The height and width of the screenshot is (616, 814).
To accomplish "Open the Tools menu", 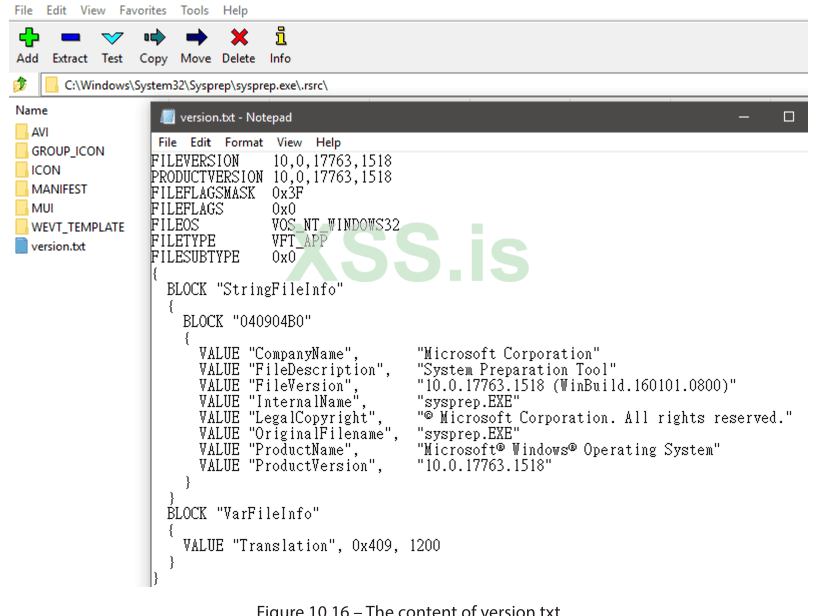I will coord(195,10).
